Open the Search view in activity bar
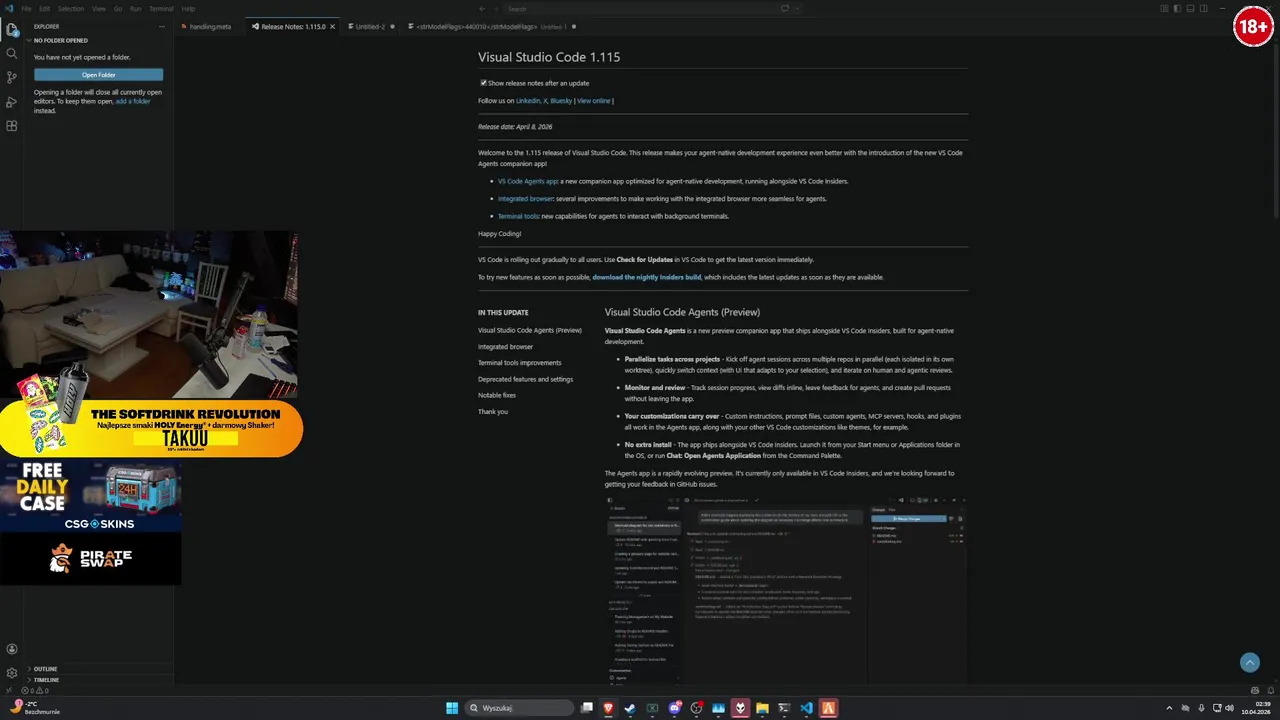The height and width of the screenshot is (720, 1280). click(12, 54)
